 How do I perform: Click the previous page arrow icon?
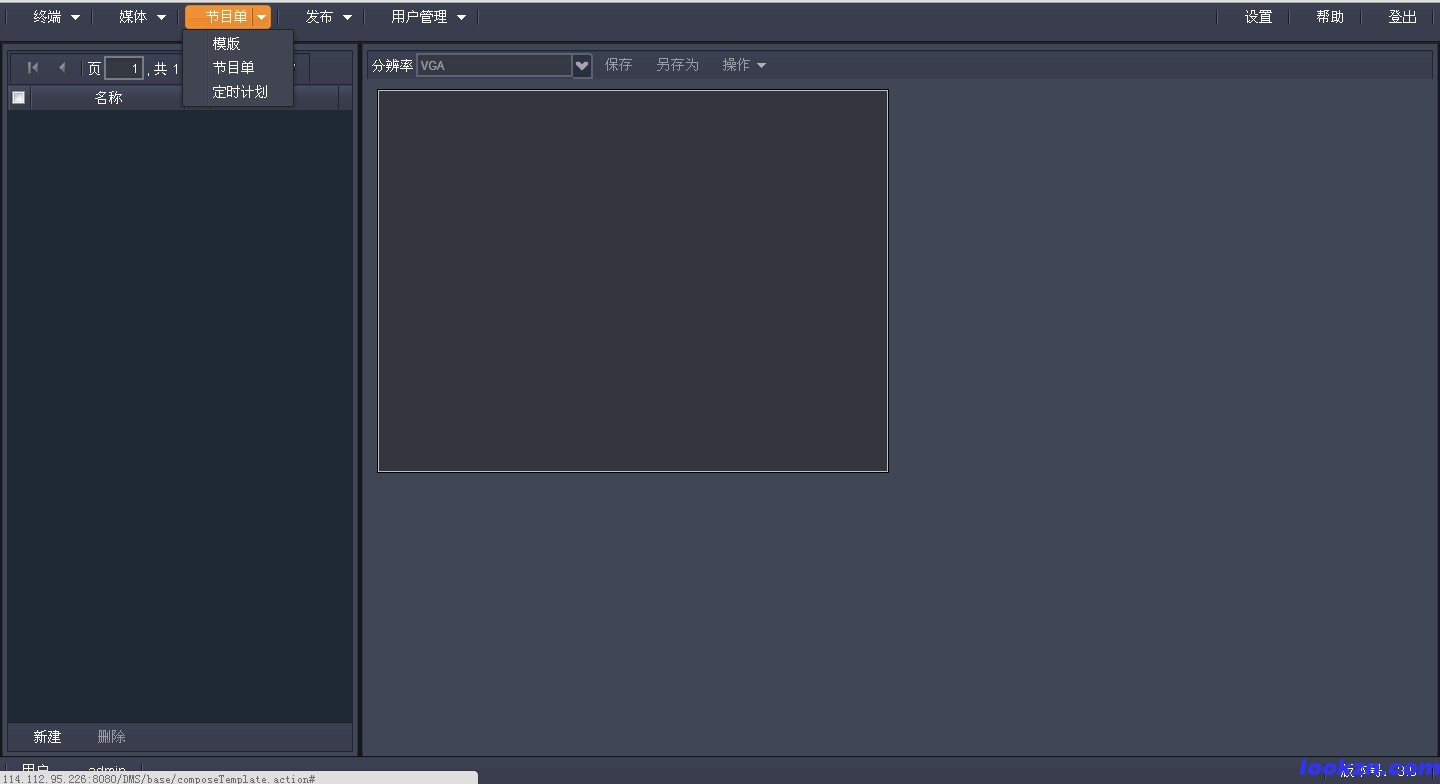pyautogui.click(x=62, y=68)
